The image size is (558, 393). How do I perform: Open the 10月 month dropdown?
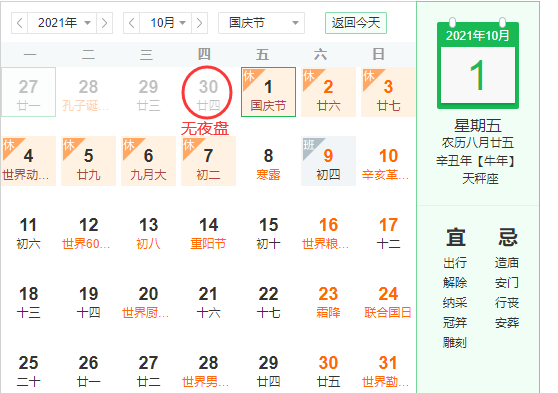point(165,23)
